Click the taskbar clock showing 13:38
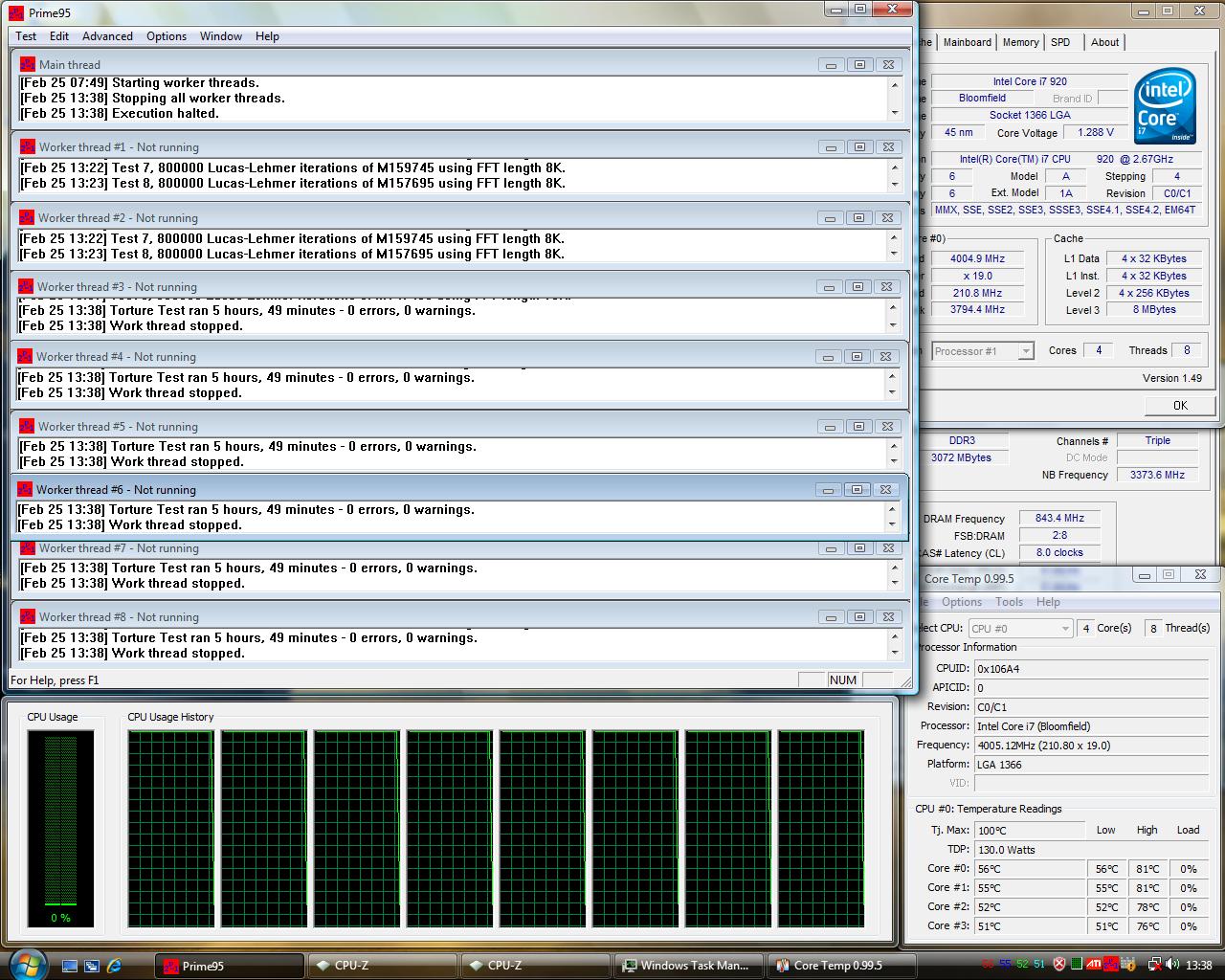The height and width of the screenshot is (980, 1225). click(x=1198, y=966)
